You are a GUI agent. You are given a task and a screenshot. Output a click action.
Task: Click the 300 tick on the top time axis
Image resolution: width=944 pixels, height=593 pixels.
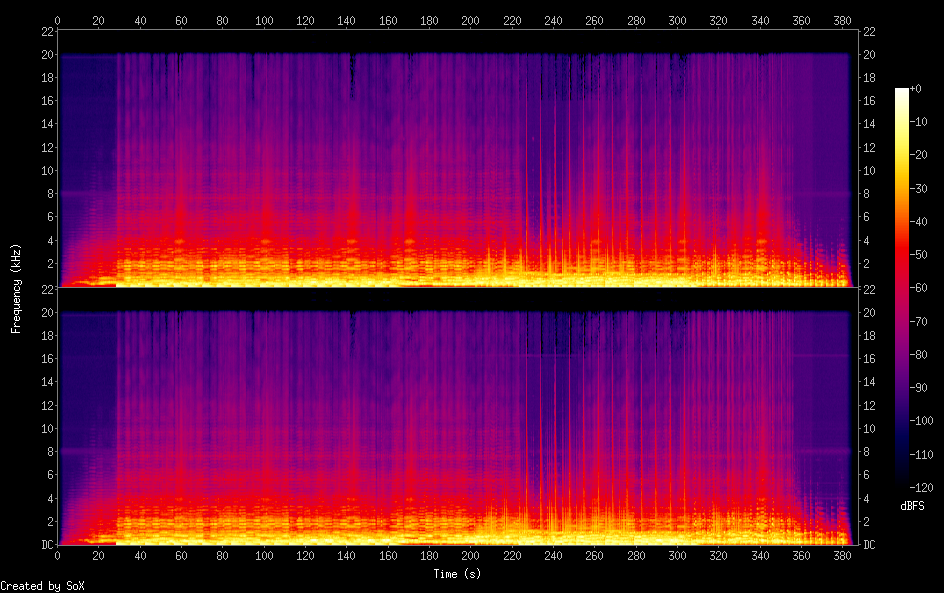click(x=677, y=20)
